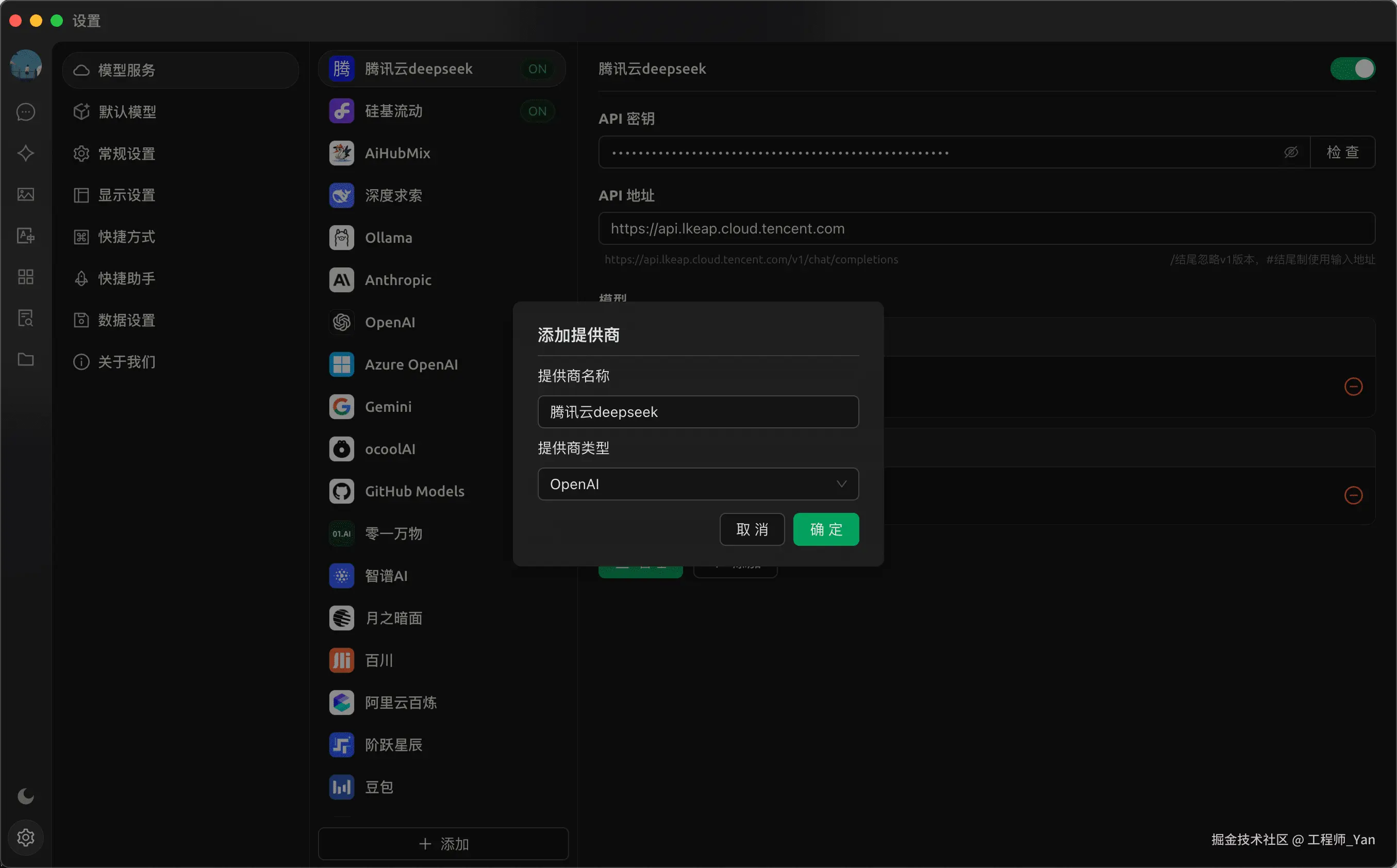The width and height of the screenshot is (1397, 868).
Task: Select the 默认模型 settings menu
Action: 127,112
